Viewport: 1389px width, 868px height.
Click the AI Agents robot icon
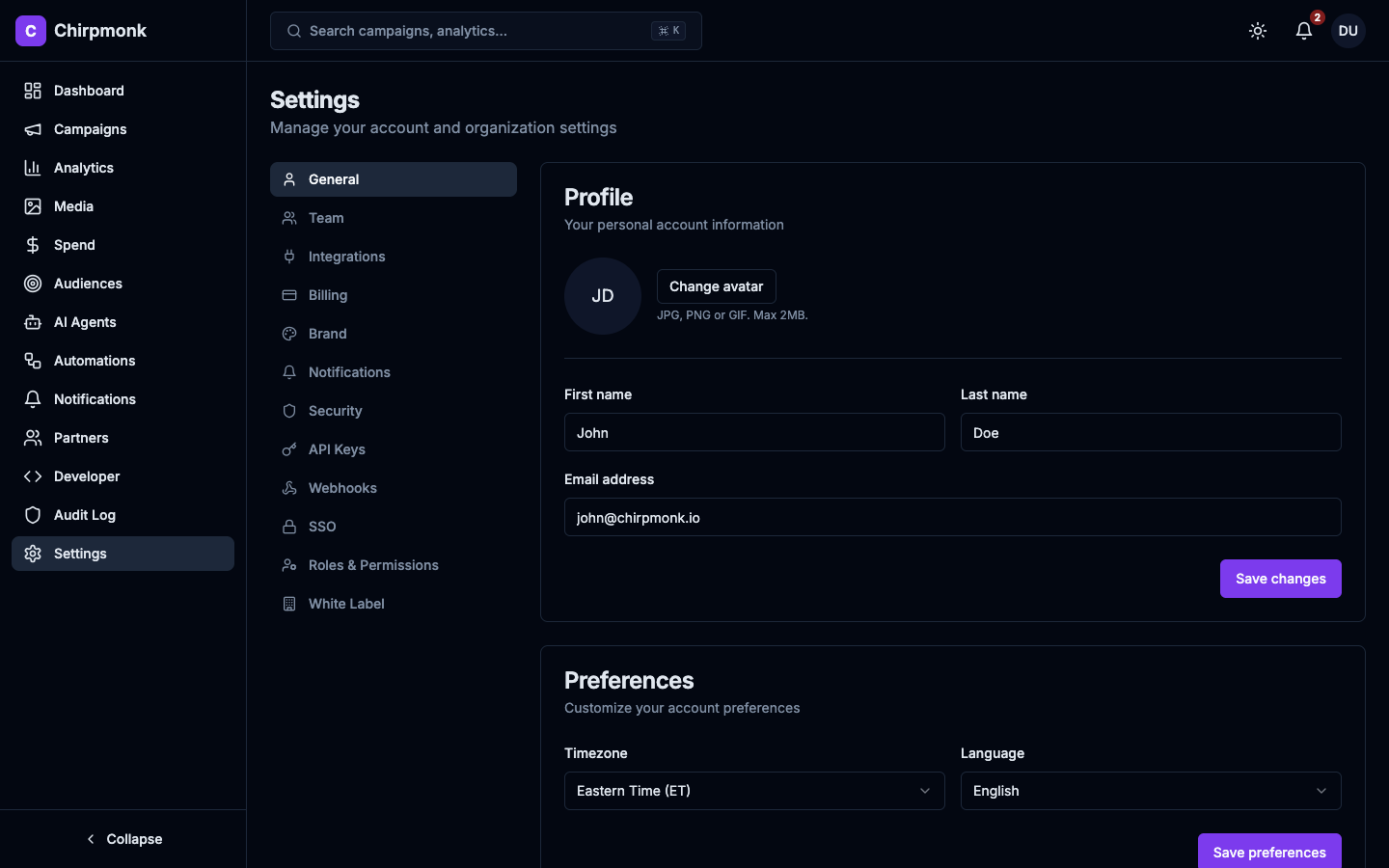coord(32,322)
